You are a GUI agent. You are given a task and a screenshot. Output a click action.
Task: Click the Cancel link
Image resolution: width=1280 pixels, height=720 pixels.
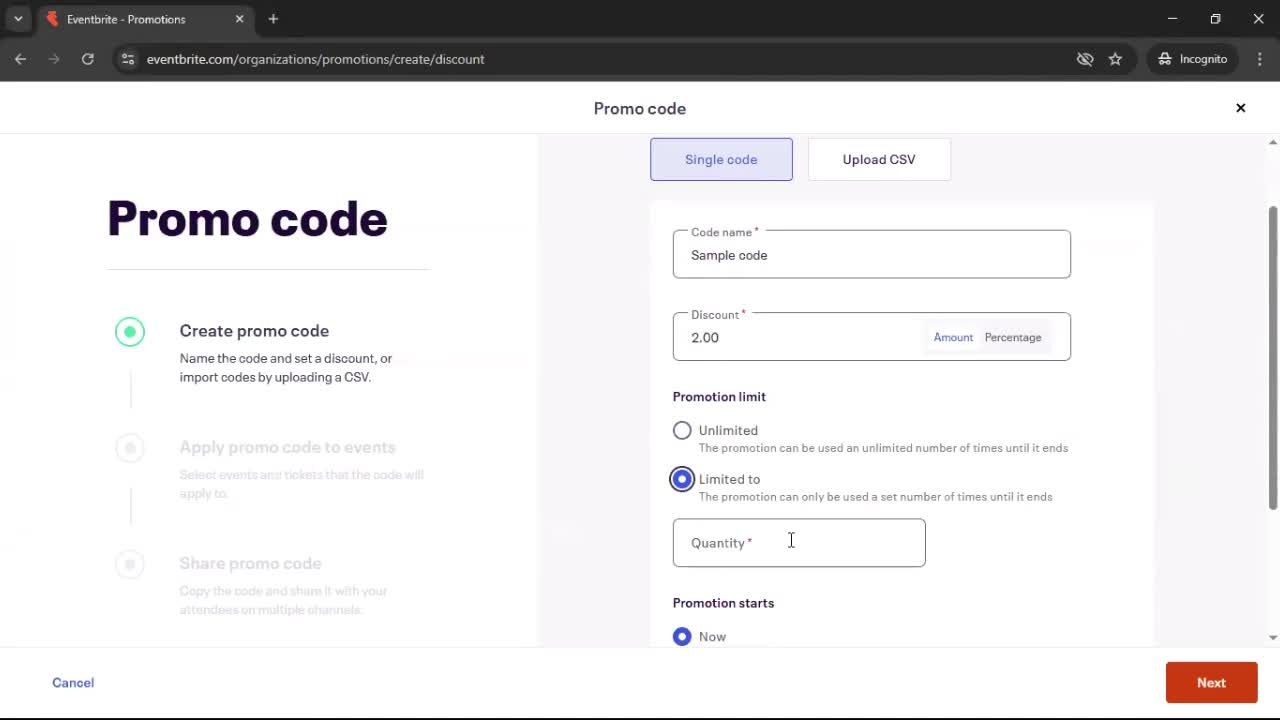point(73,683)
